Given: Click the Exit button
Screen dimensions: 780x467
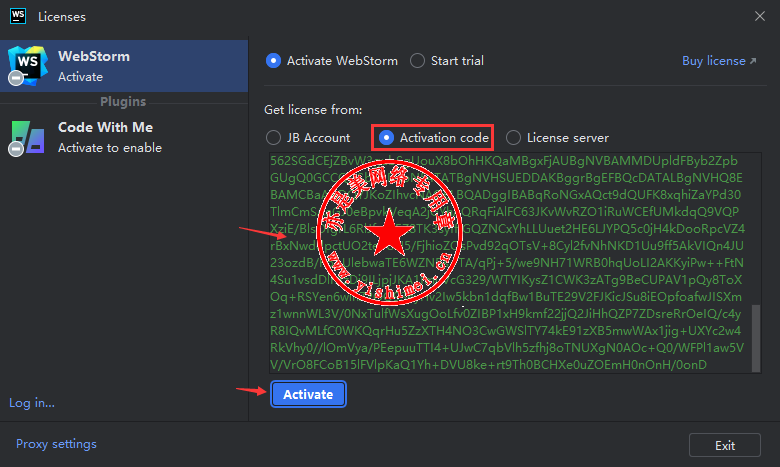Looking at the screenshot, I should coord(725,445).
